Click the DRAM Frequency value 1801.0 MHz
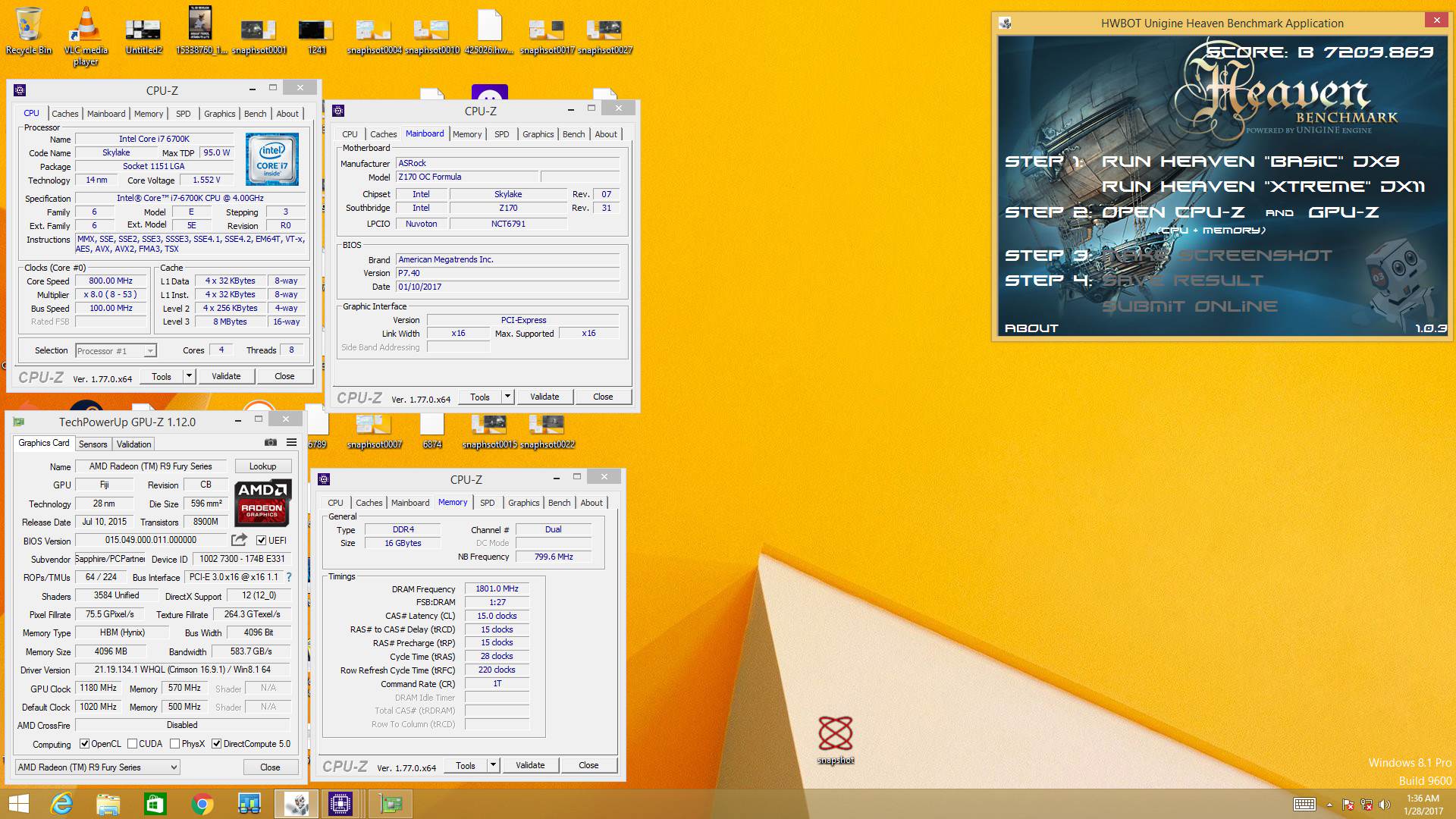 click(497, 588)
